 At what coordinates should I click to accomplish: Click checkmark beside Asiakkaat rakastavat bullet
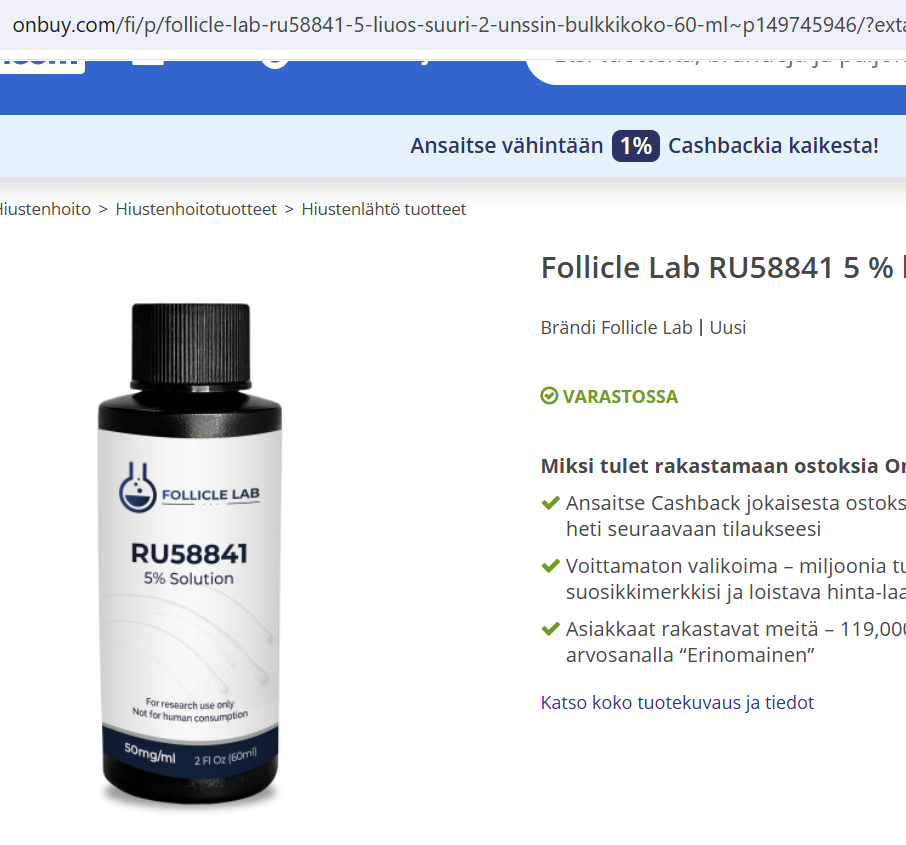[551, 629]
